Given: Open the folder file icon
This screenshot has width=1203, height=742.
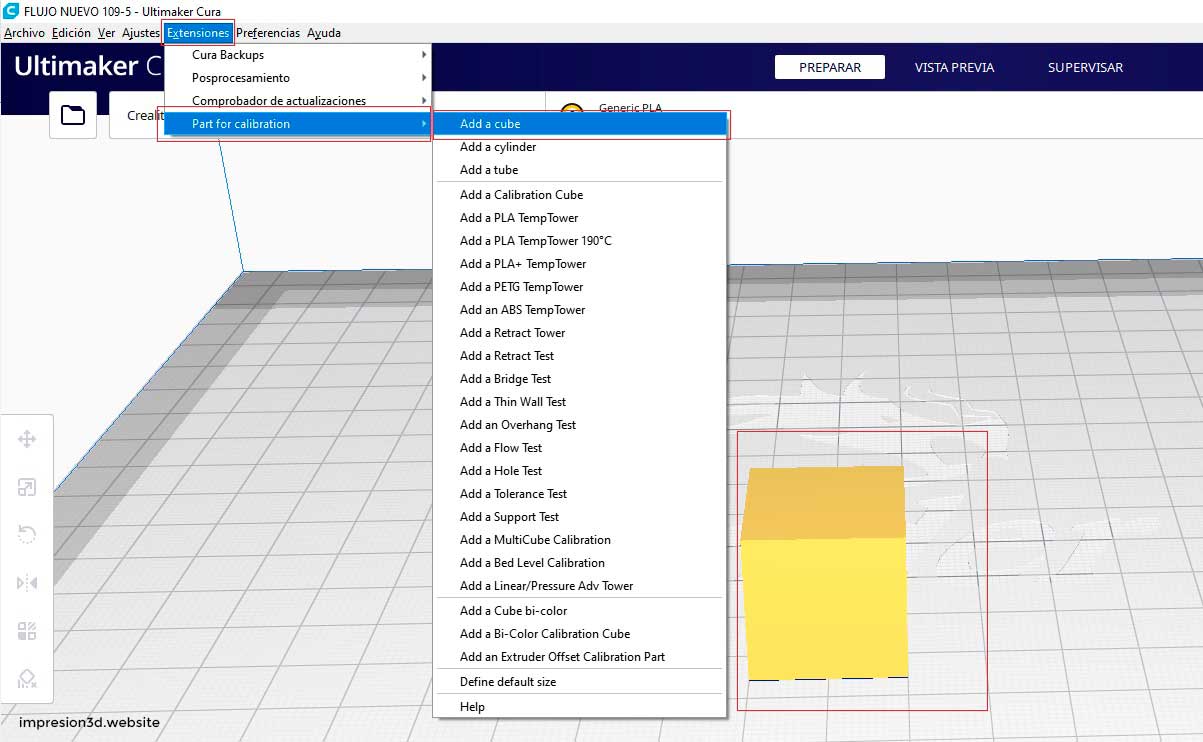Looking at the screenshot, I should tap(73, 115).
